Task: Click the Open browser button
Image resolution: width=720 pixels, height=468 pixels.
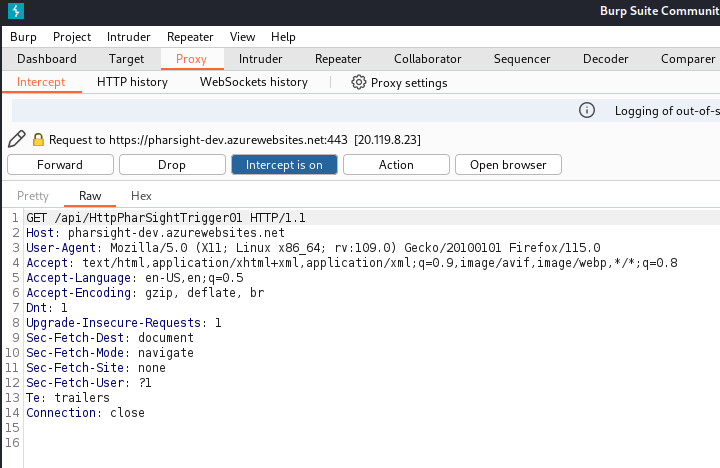Action: click(508, 165)
